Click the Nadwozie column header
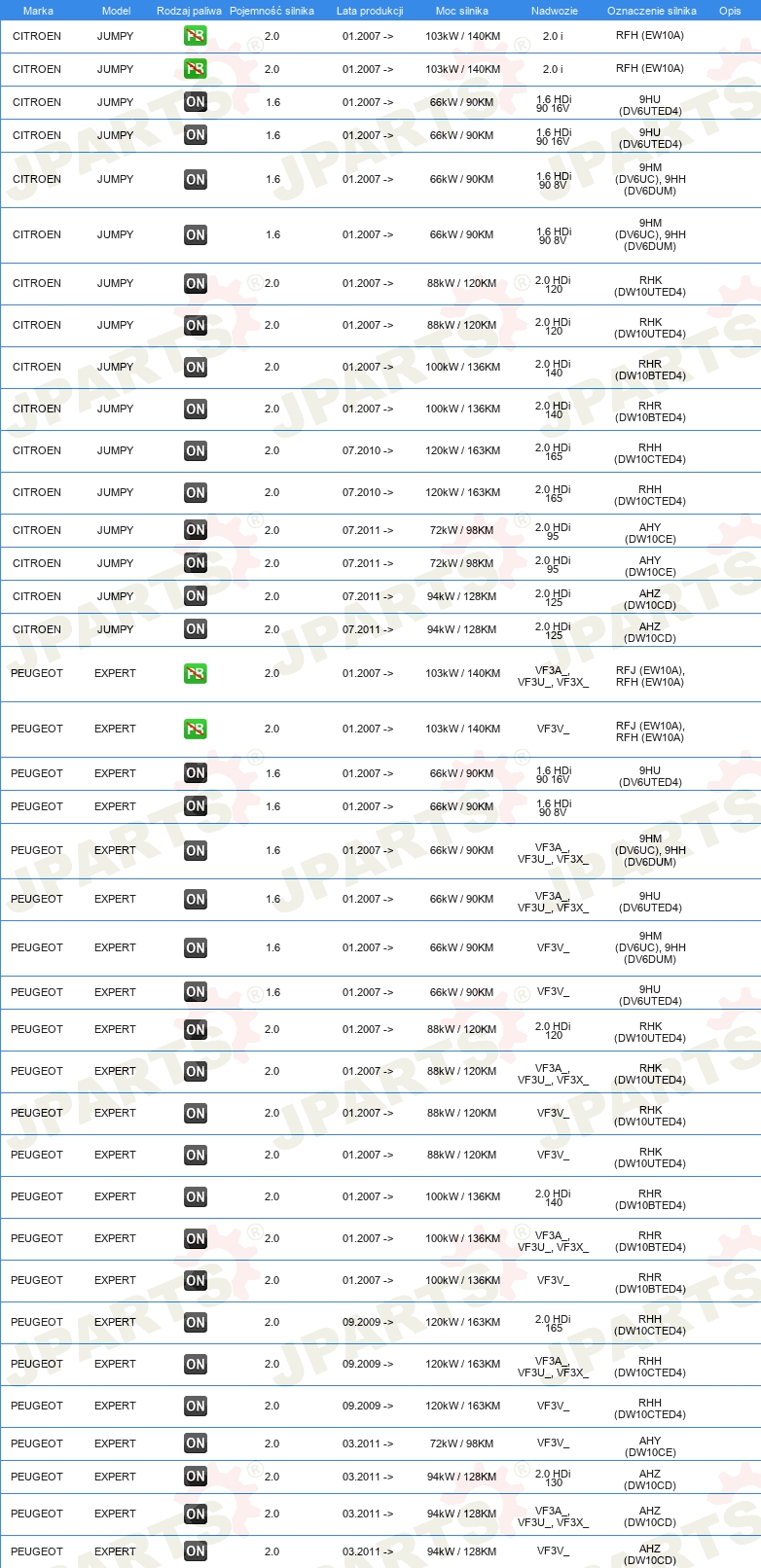 (x=555, y=11)
